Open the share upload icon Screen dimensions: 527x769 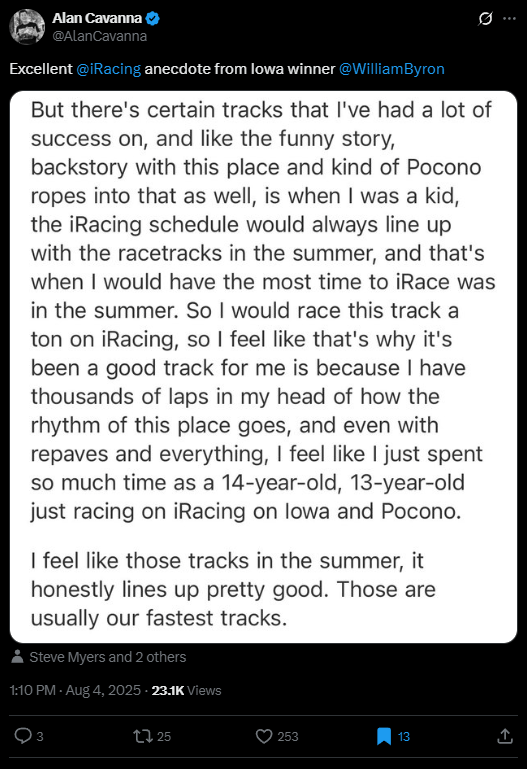[505, 736]
